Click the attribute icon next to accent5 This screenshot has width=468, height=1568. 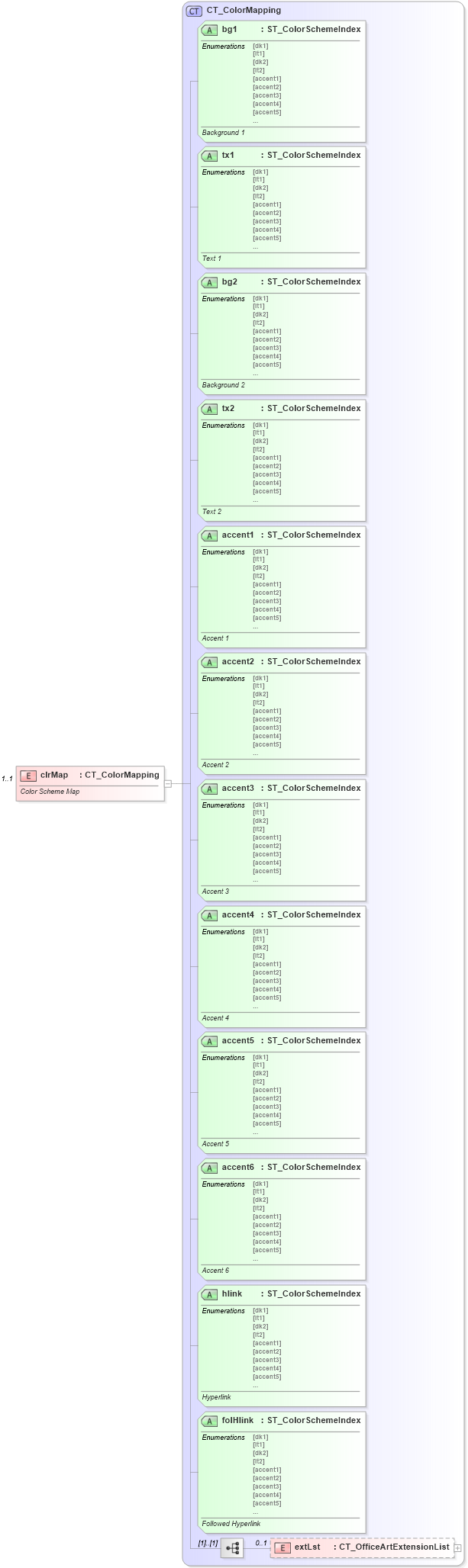[x=210, y=1041]
